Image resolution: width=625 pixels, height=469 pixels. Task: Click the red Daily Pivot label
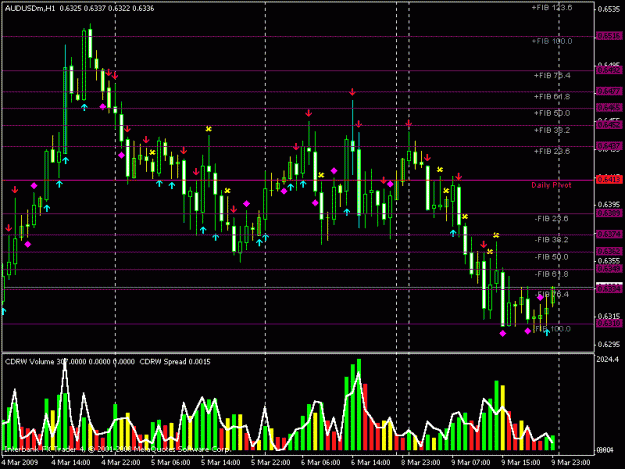[551, 185]
